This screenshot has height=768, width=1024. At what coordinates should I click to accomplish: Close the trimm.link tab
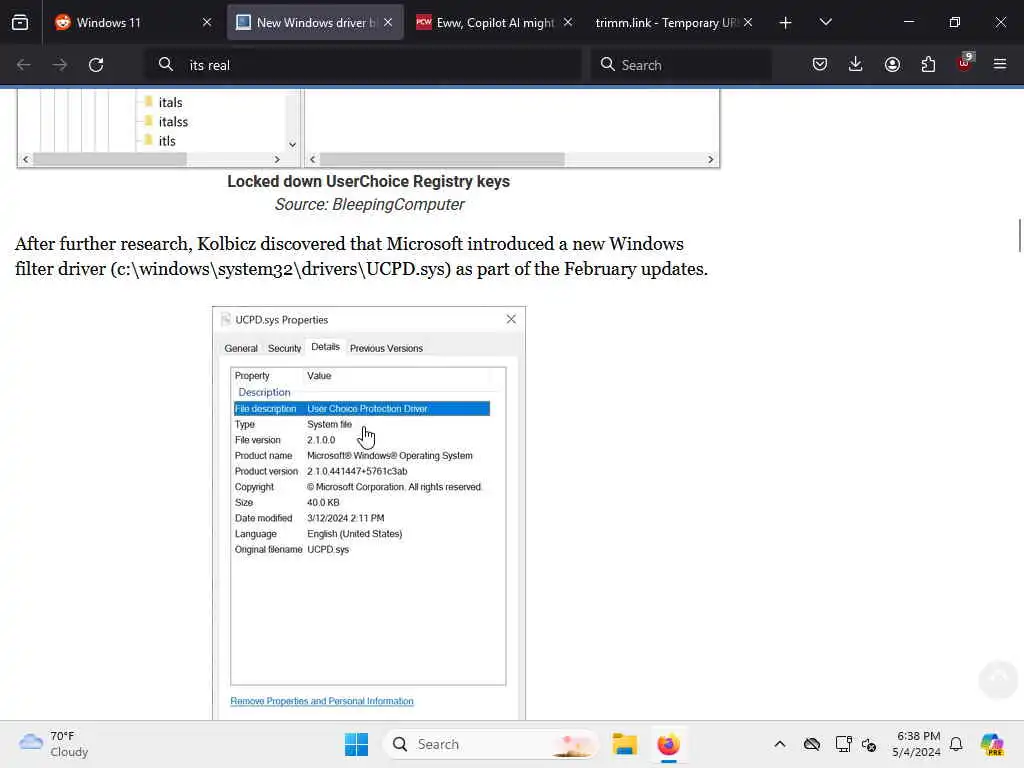[748, 22]
